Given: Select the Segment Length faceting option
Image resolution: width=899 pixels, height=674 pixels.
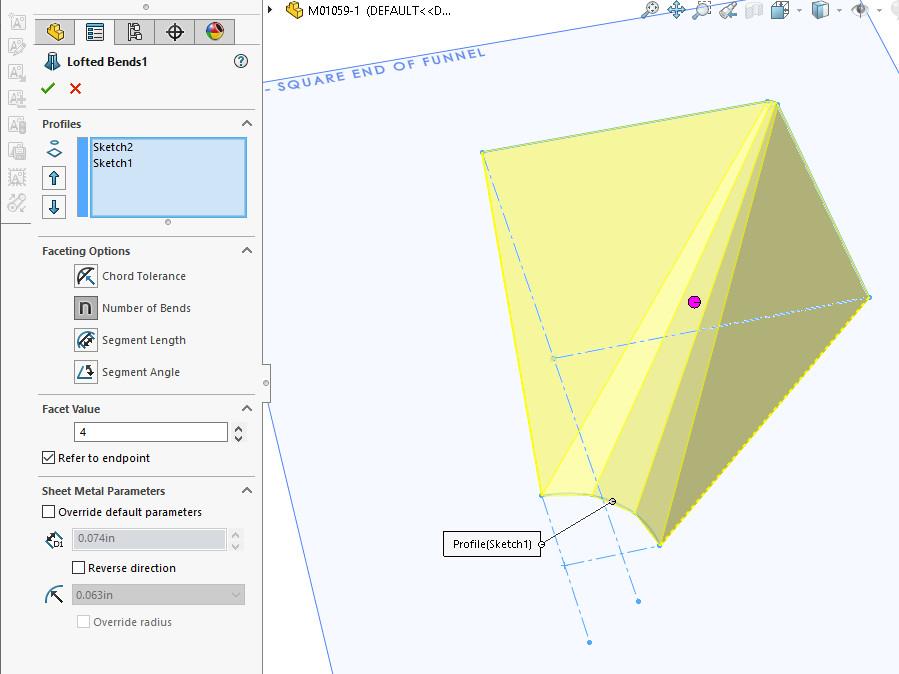Looking at the screenshot, I should [84, 340].
